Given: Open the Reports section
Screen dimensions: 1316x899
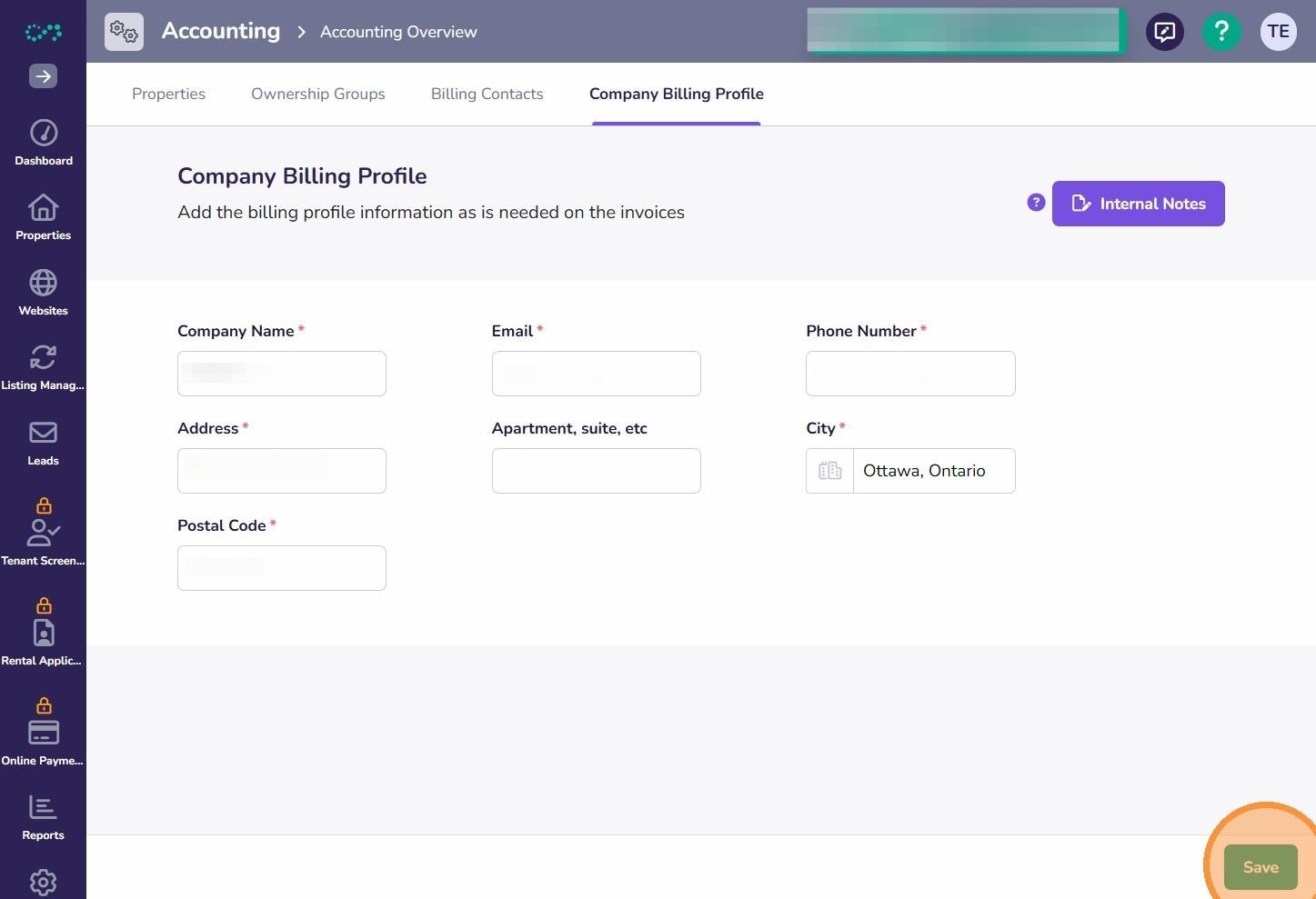Looking at the screenshot, I should [43, 817].
